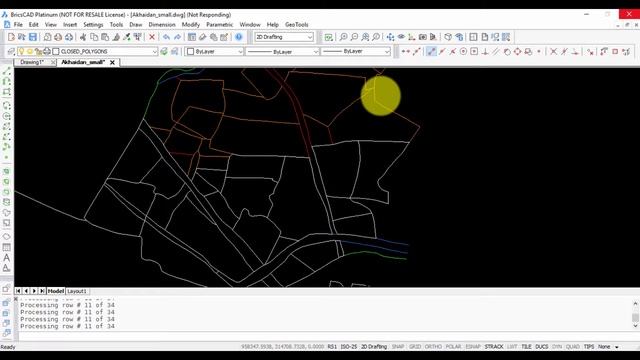Click the New drawing icon

pos(11,37)
